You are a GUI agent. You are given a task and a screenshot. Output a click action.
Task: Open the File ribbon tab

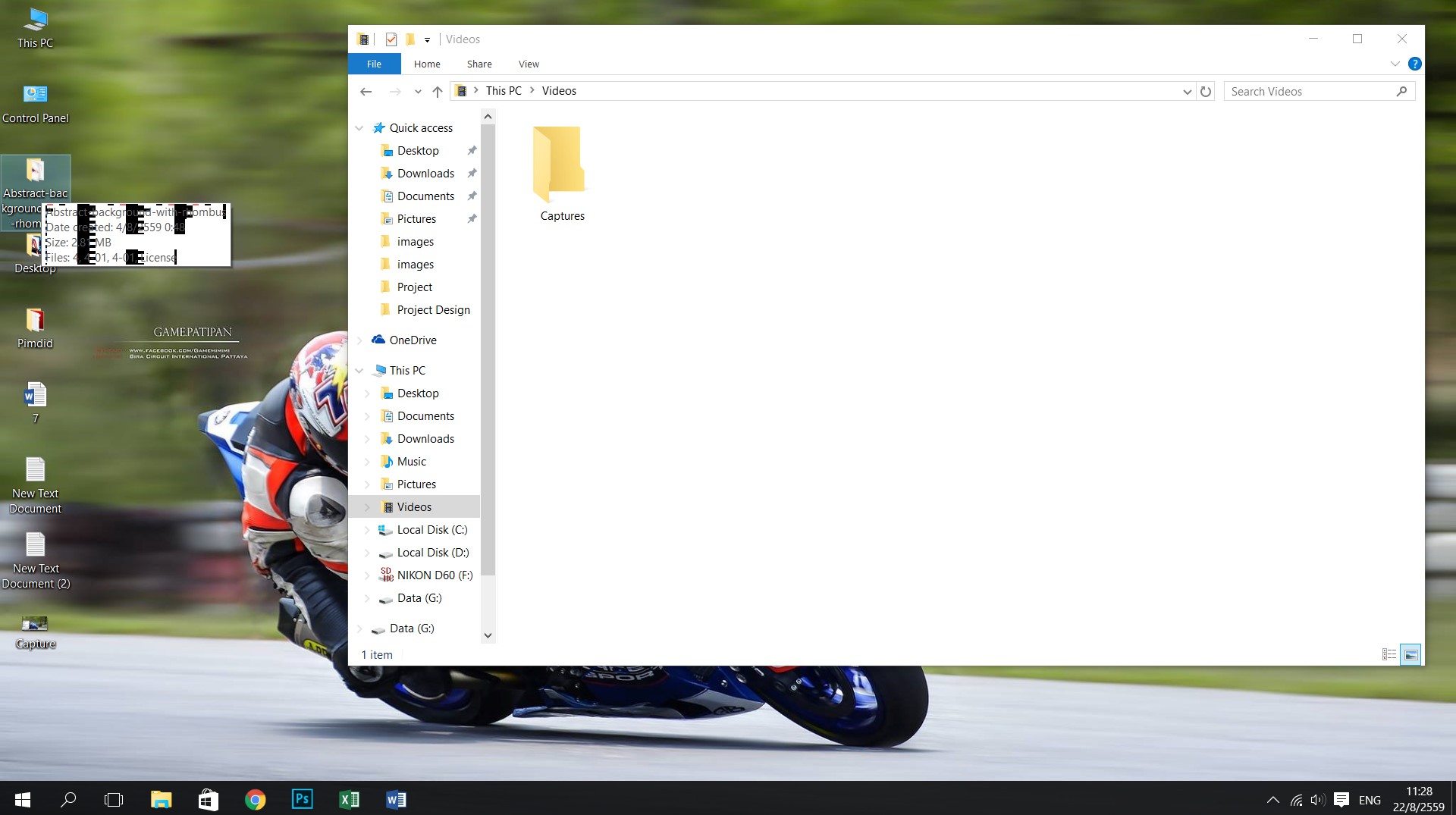click(x=374, y=64)
